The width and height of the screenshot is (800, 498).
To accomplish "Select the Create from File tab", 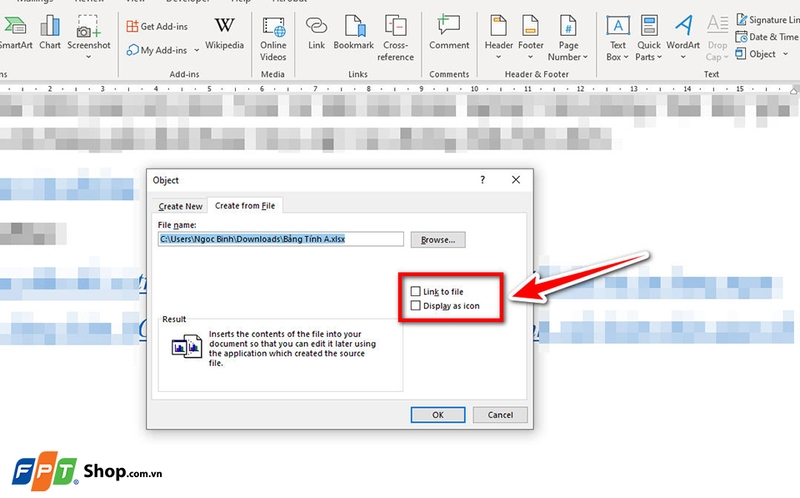I will [x=245, y=206].
